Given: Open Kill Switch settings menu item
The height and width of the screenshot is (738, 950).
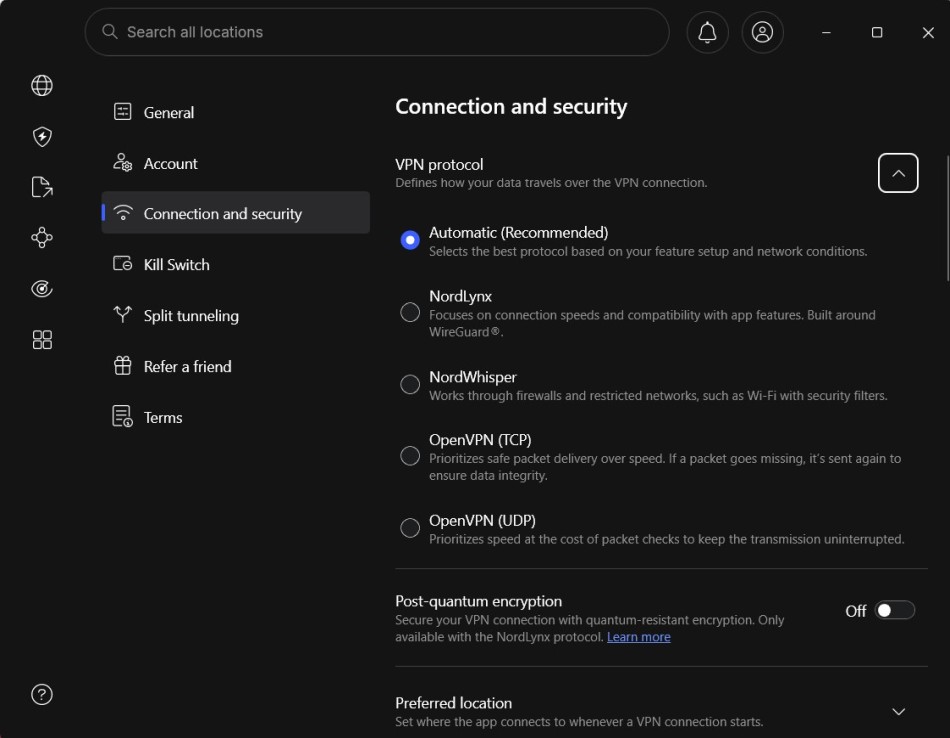Looking at the screenshot, I should 236,264.
